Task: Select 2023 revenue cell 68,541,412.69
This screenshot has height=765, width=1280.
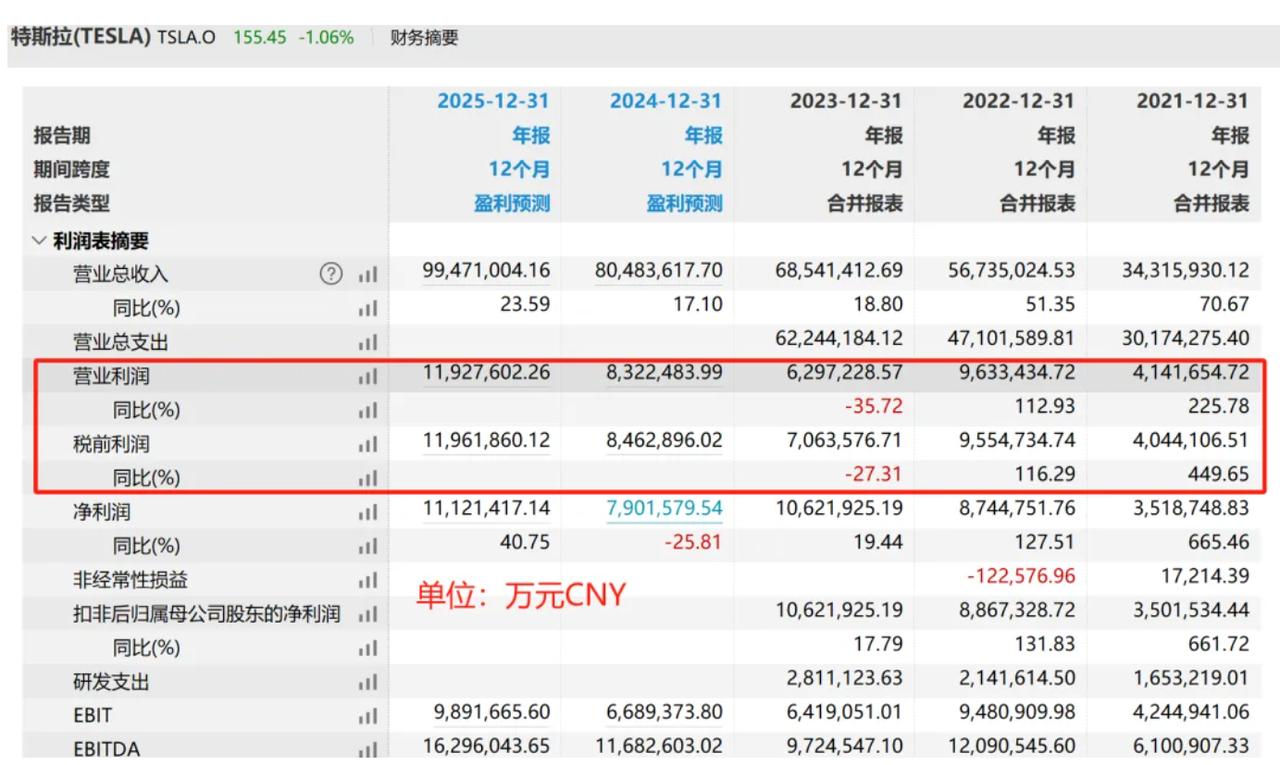Action: (839, 270)
